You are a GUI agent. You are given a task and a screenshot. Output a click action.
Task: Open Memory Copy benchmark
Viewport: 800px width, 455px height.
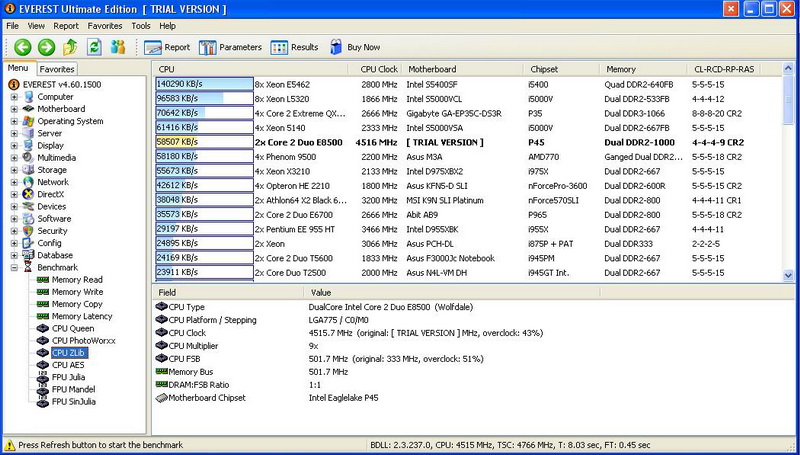77,305
